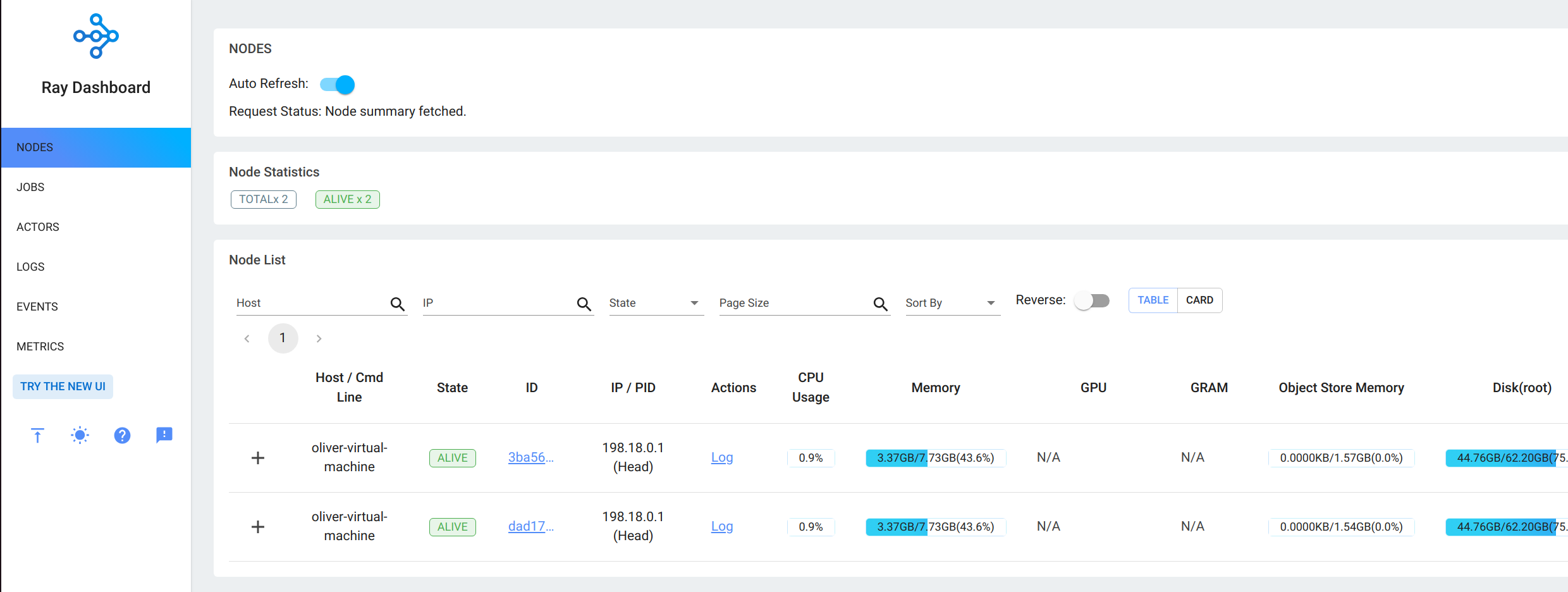Image resolution: width=1568 pixels, height=592 pixels.
Task: Click disk usage bar of dad17 row
Action: click(1507, 527)
